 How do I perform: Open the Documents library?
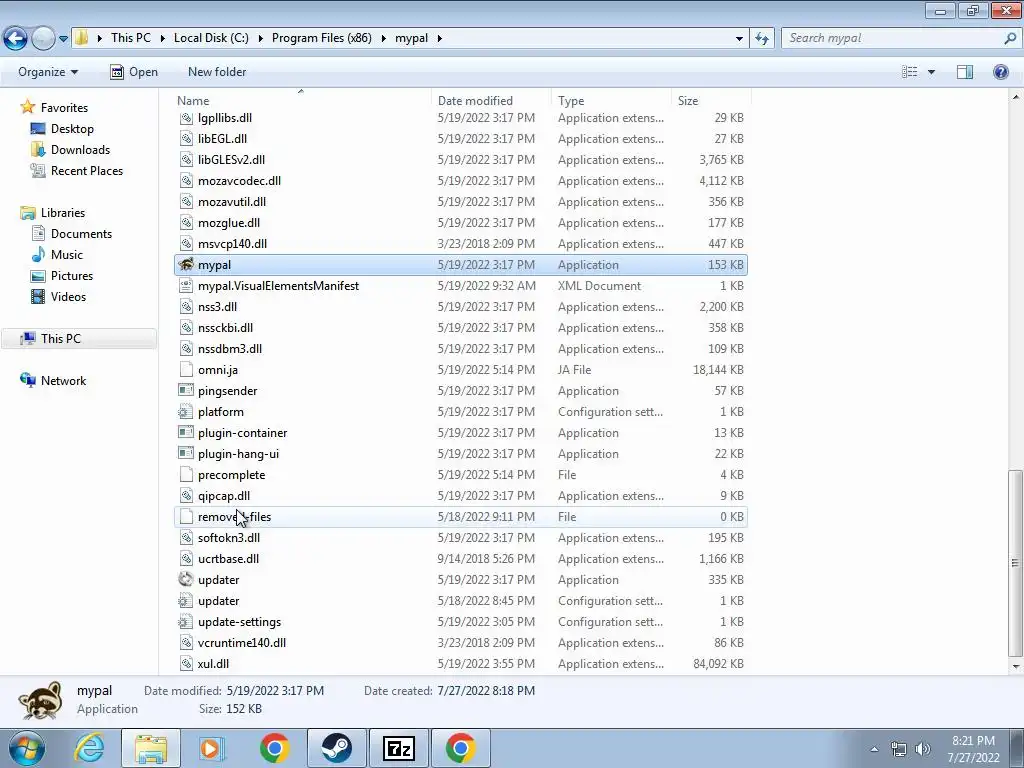[81, 234]
